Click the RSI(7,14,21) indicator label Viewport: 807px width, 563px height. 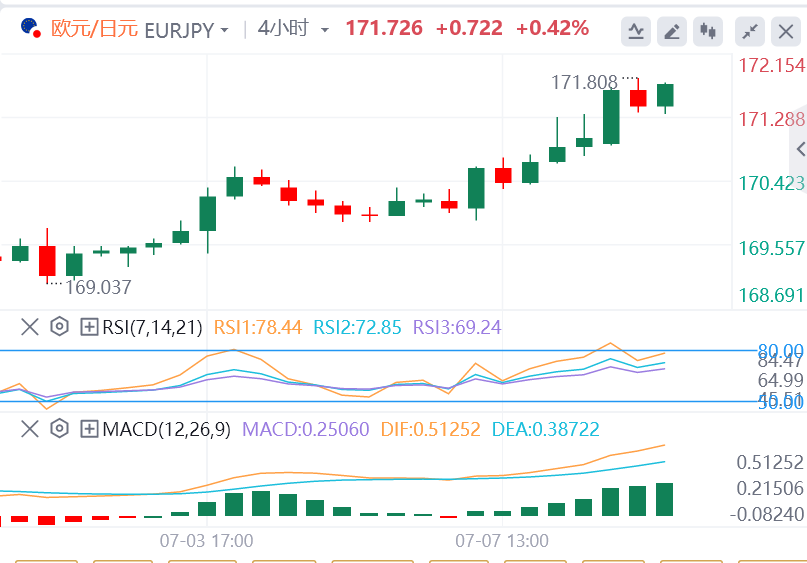152,326
